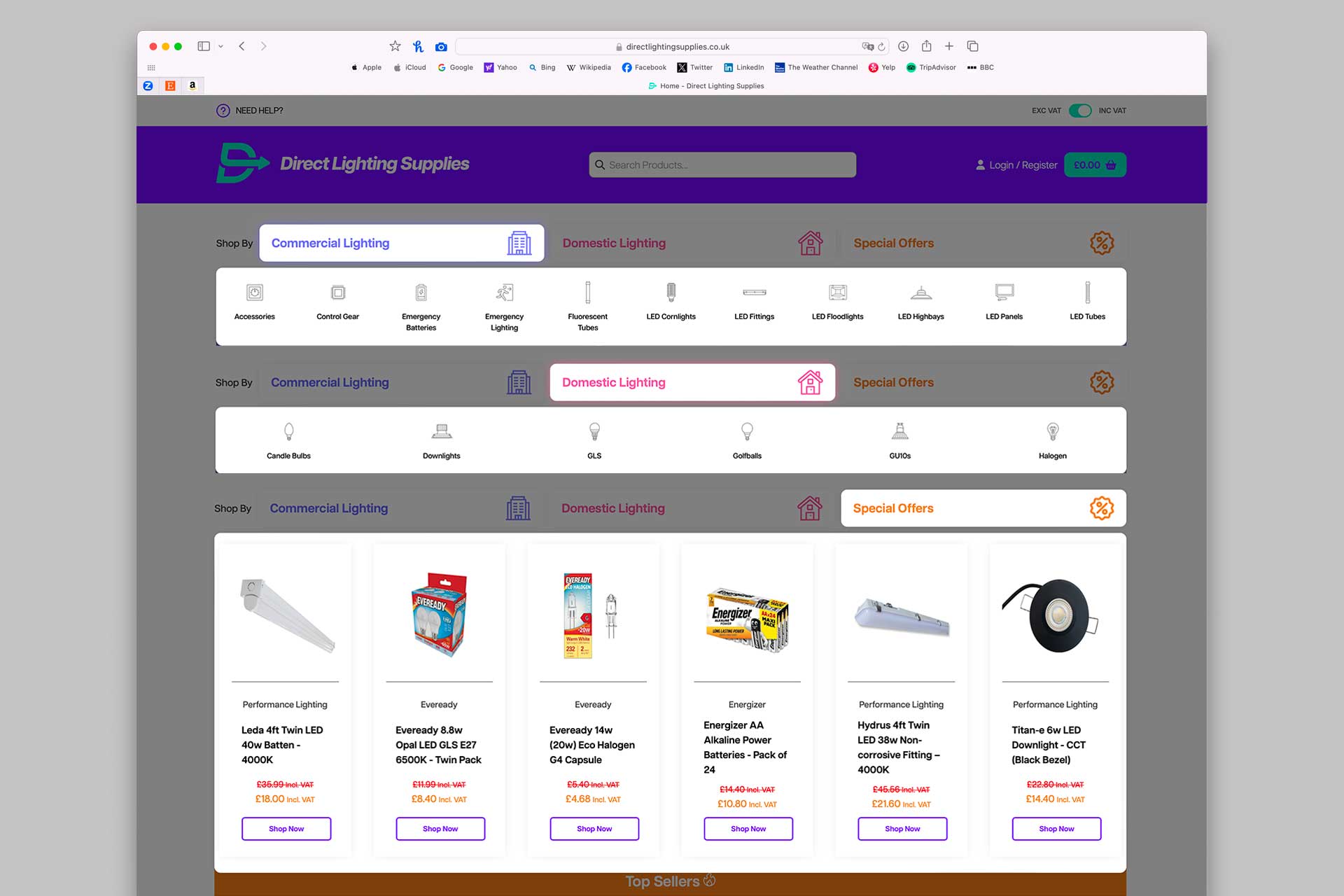Open the LED Floodlights category icon
Image resolution: width=1344 pixels, height=896 pixels.
point(837,293)
